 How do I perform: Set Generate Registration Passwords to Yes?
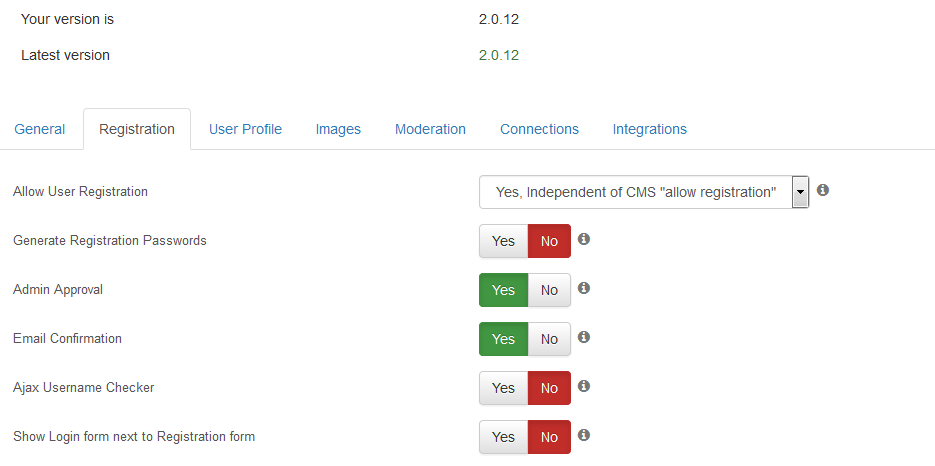tap(503, 241)
